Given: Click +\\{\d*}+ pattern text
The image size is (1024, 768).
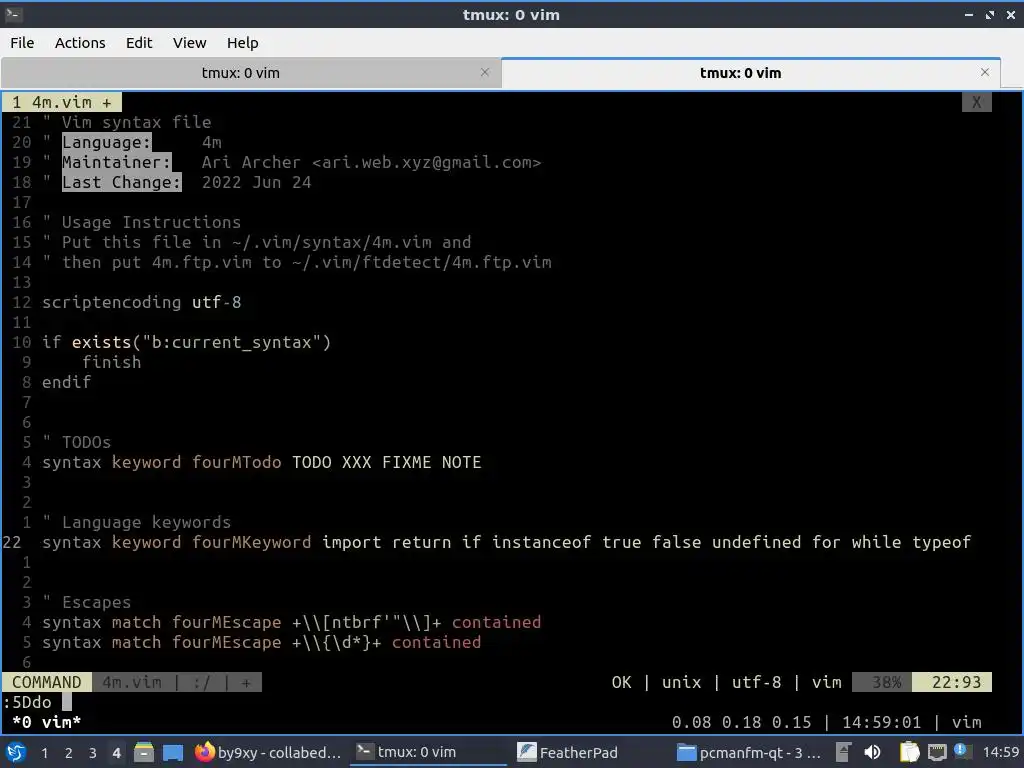Looking at the screenshot, I should 336,642.
